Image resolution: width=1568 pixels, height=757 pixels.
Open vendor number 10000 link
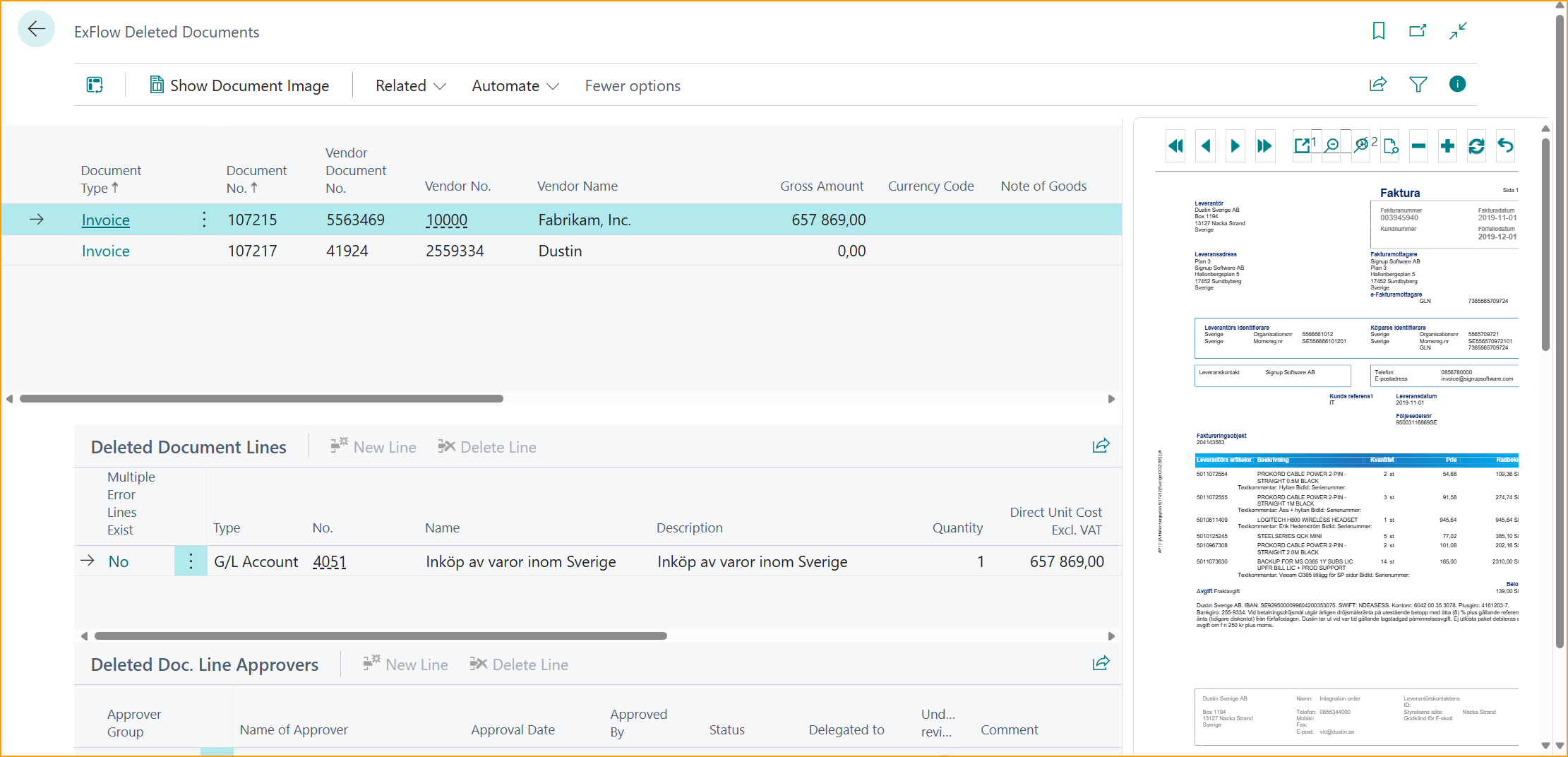[x=446, y=220]
